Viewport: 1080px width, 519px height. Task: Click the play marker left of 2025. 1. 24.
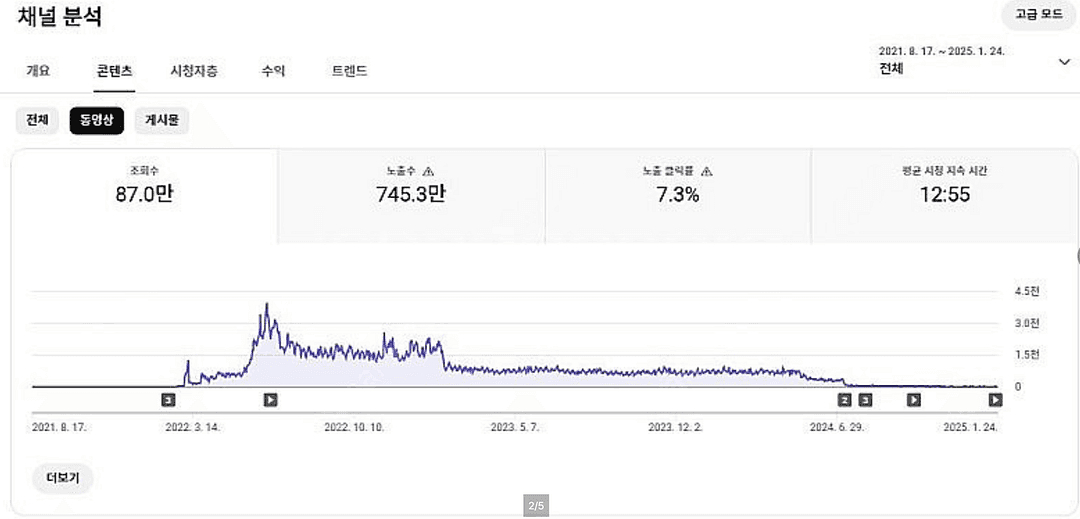pyautogui.click(x=913, y=400)
